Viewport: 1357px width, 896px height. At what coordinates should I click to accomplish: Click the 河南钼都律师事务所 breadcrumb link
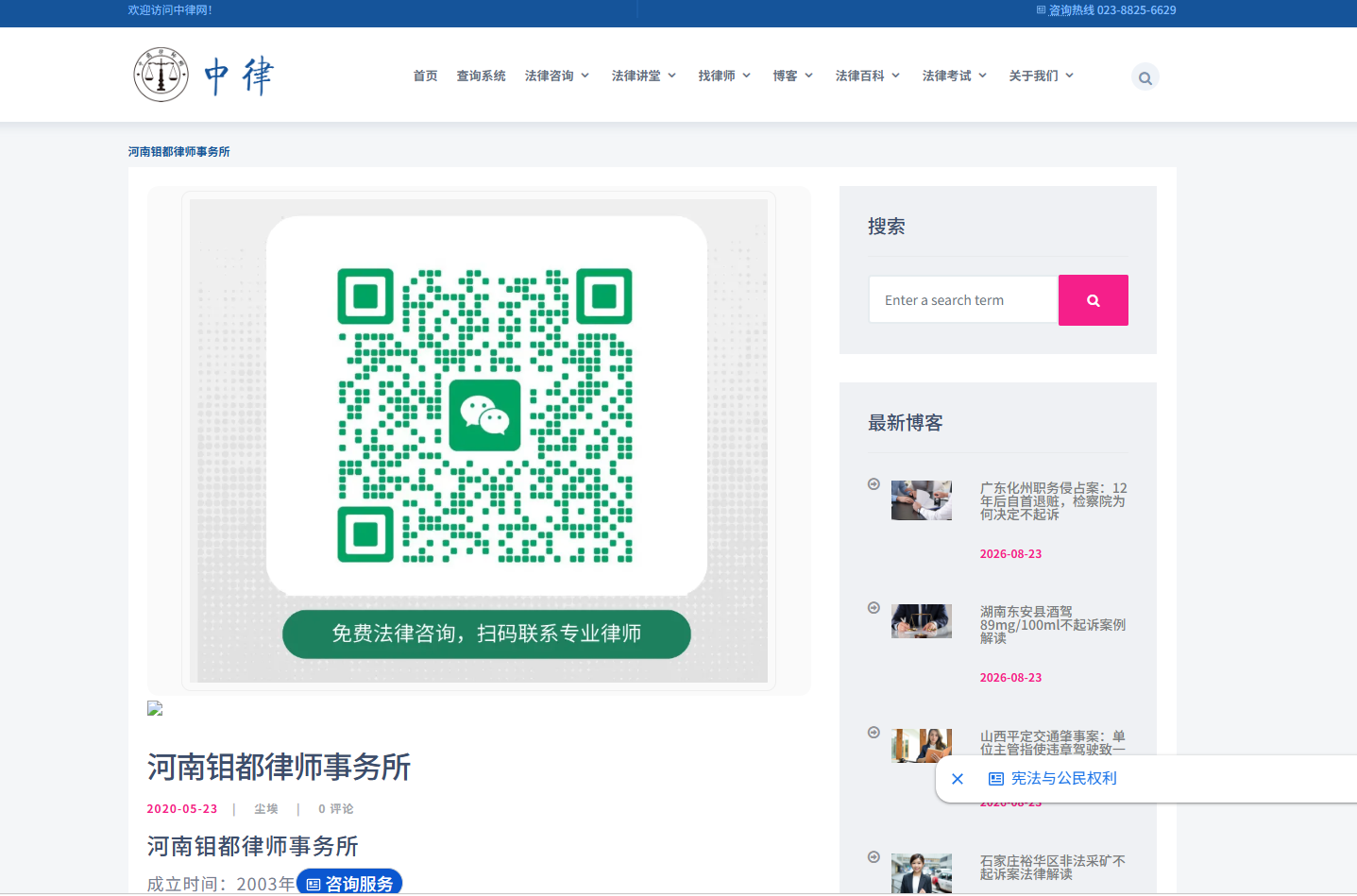click(179, 152)
